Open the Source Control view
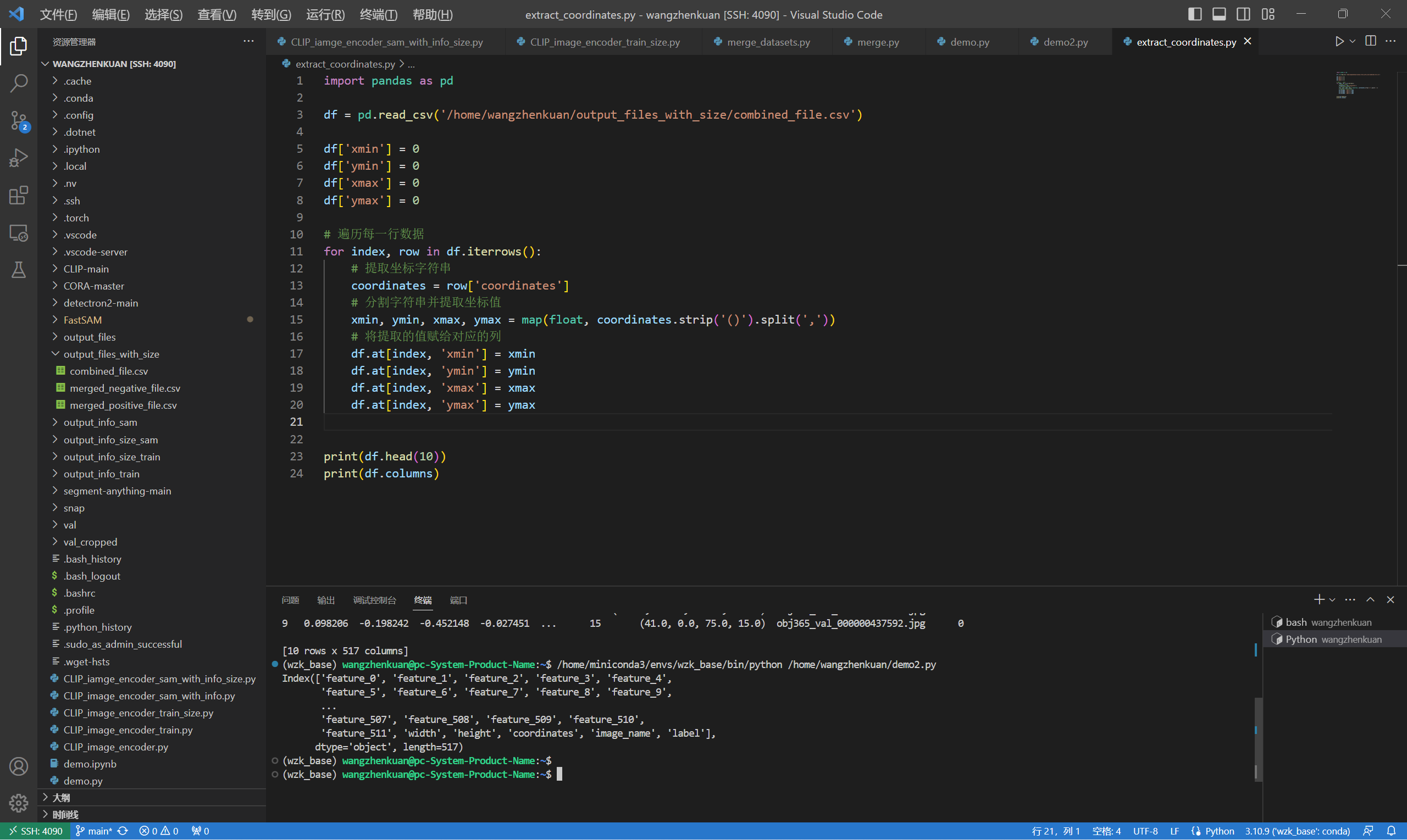1407x840 pixels. pos(19,120)
